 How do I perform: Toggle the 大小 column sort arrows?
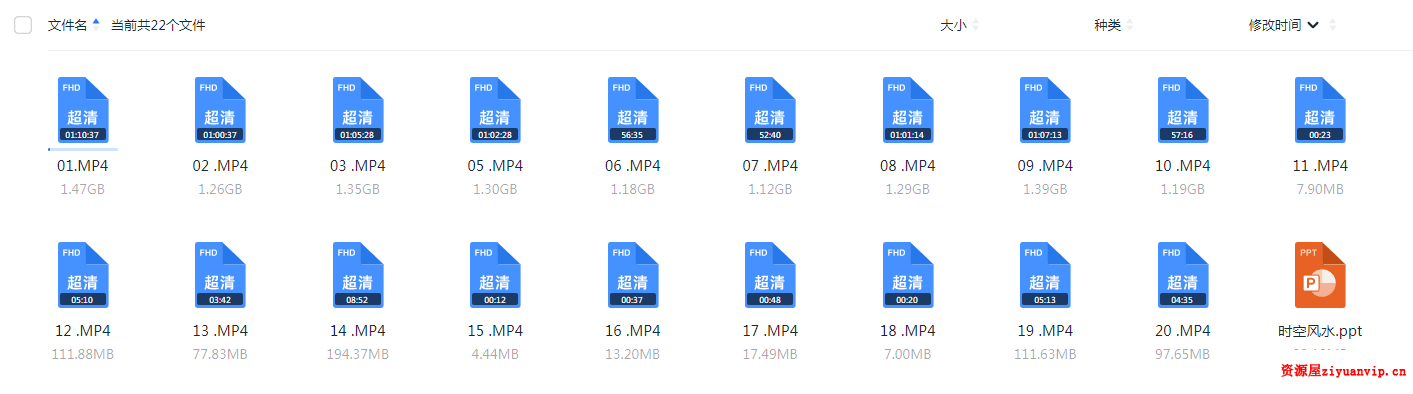pos(976,25)
